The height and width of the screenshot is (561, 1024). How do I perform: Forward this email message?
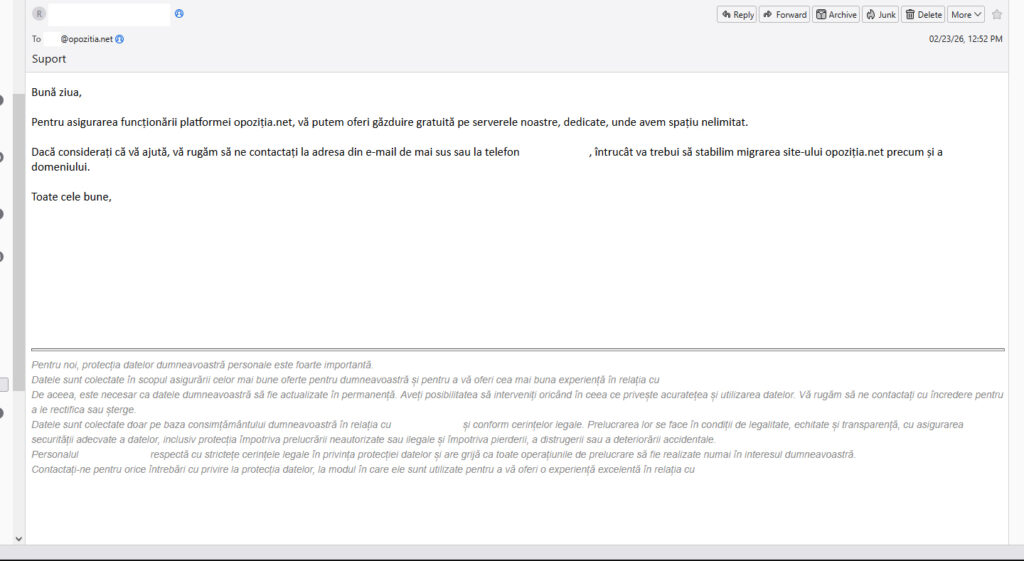point(783,15)
